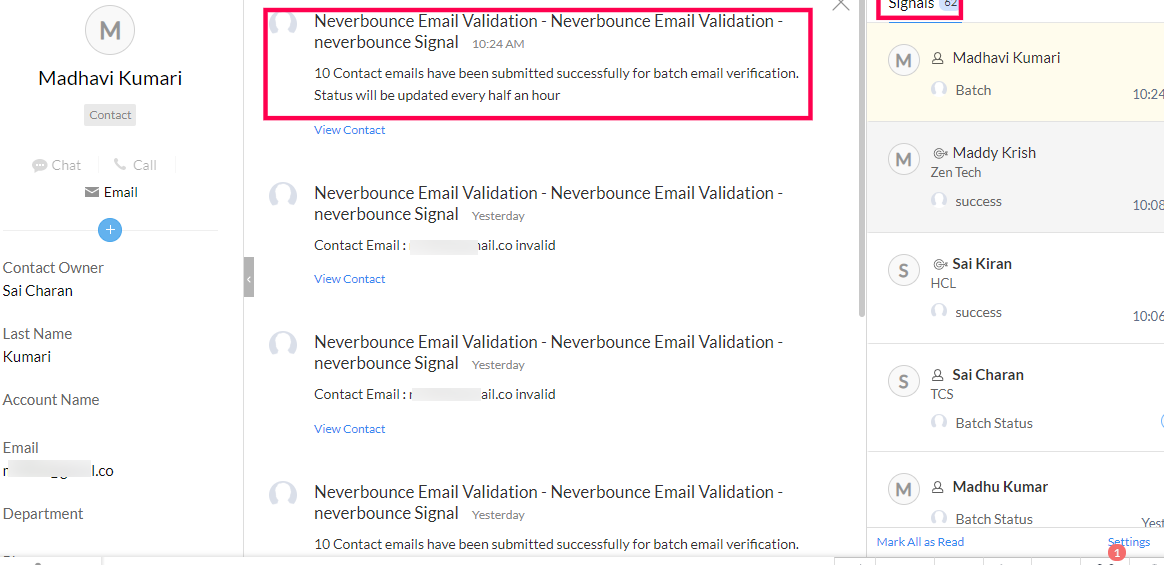Image resolution: width=1164 pixels, height=565 pixels.
Task: Collapse the left contact details pane
Action: coord(249,278)
